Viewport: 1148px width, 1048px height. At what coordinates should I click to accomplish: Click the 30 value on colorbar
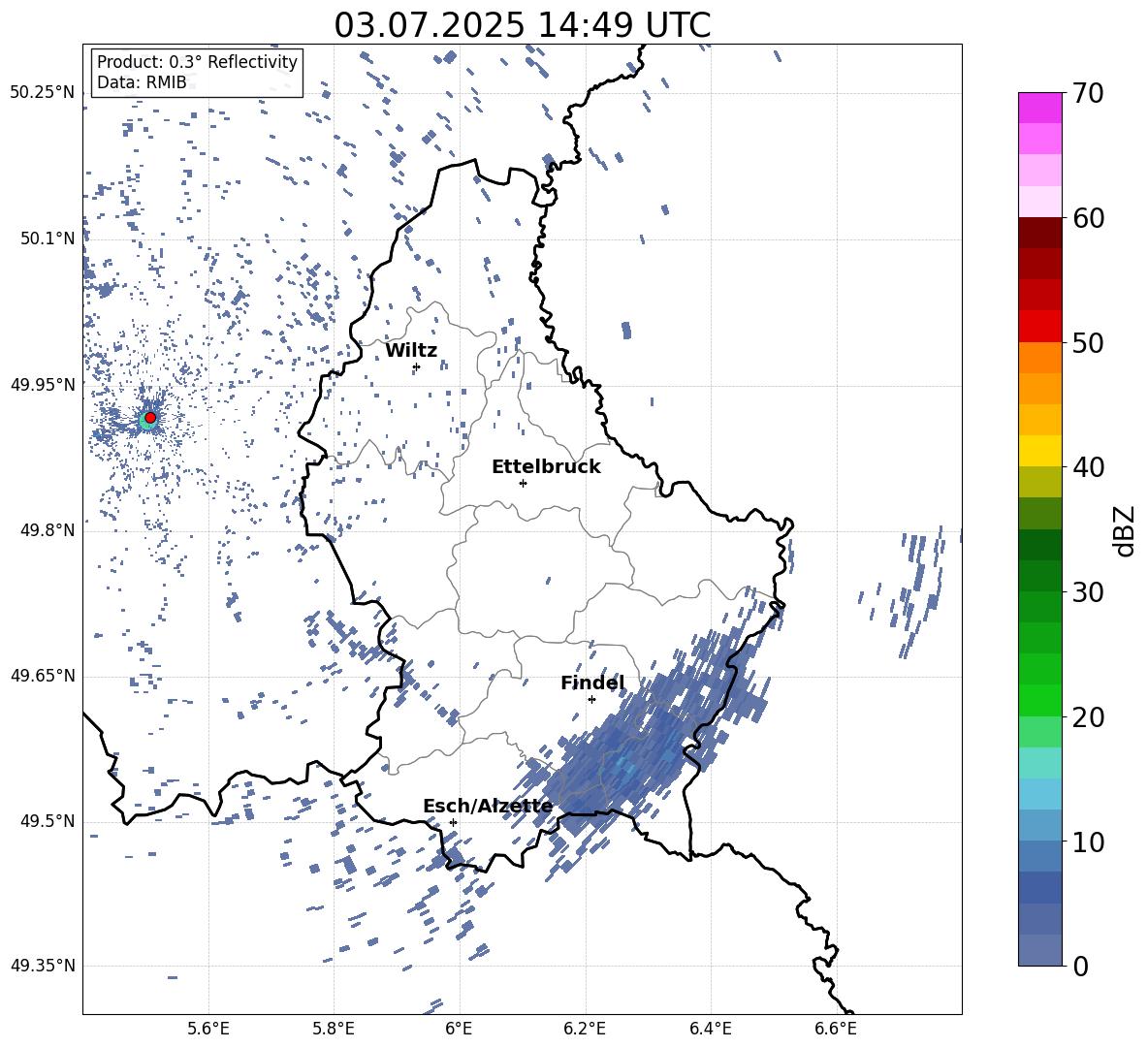click(x=1088, y=592)
